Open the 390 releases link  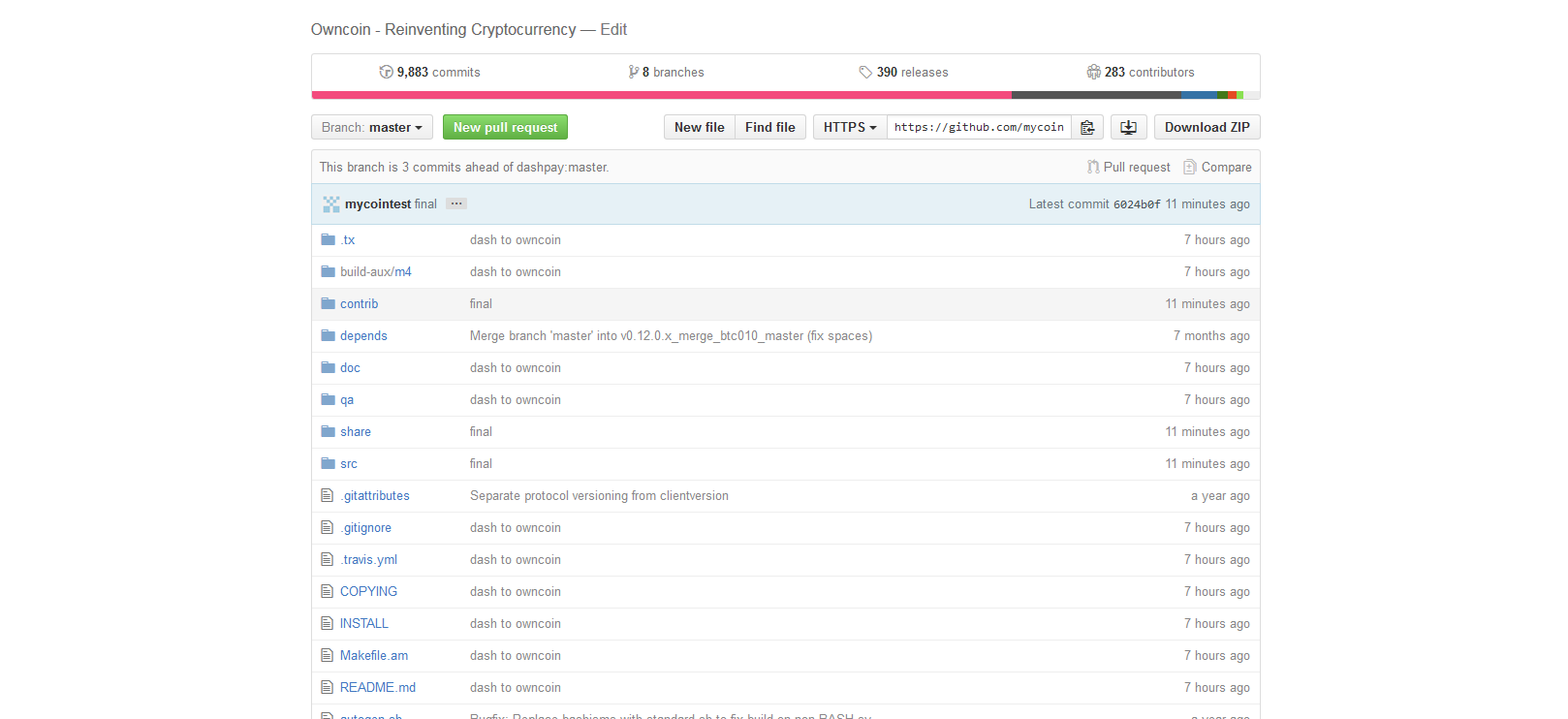click(903, 72)
